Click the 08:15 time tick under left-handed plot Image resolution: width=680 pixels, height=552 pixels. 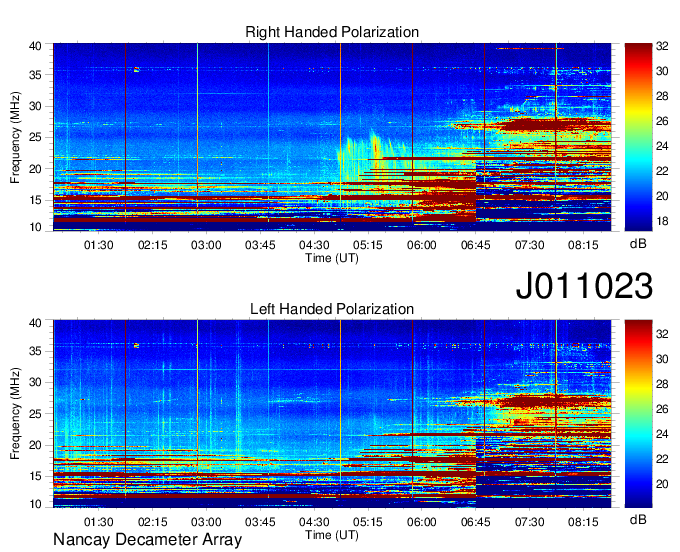click(x=583, y=522)
